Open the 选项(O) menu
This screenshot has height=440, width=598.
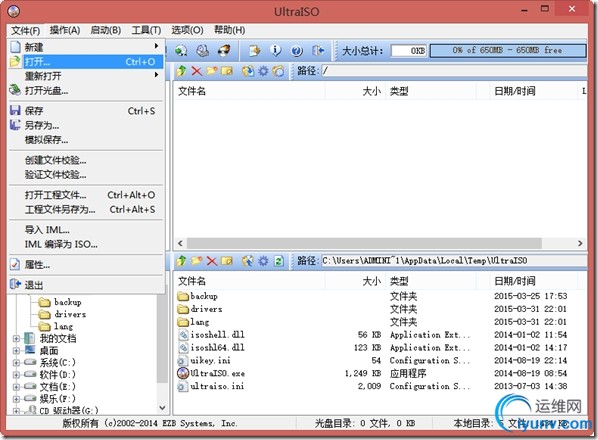[x=187, y=30]
